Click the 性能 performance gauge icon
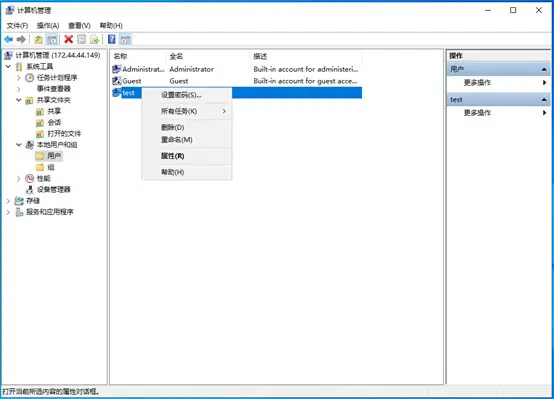Viewport: 554px width, 399px height. pos(30,178)
